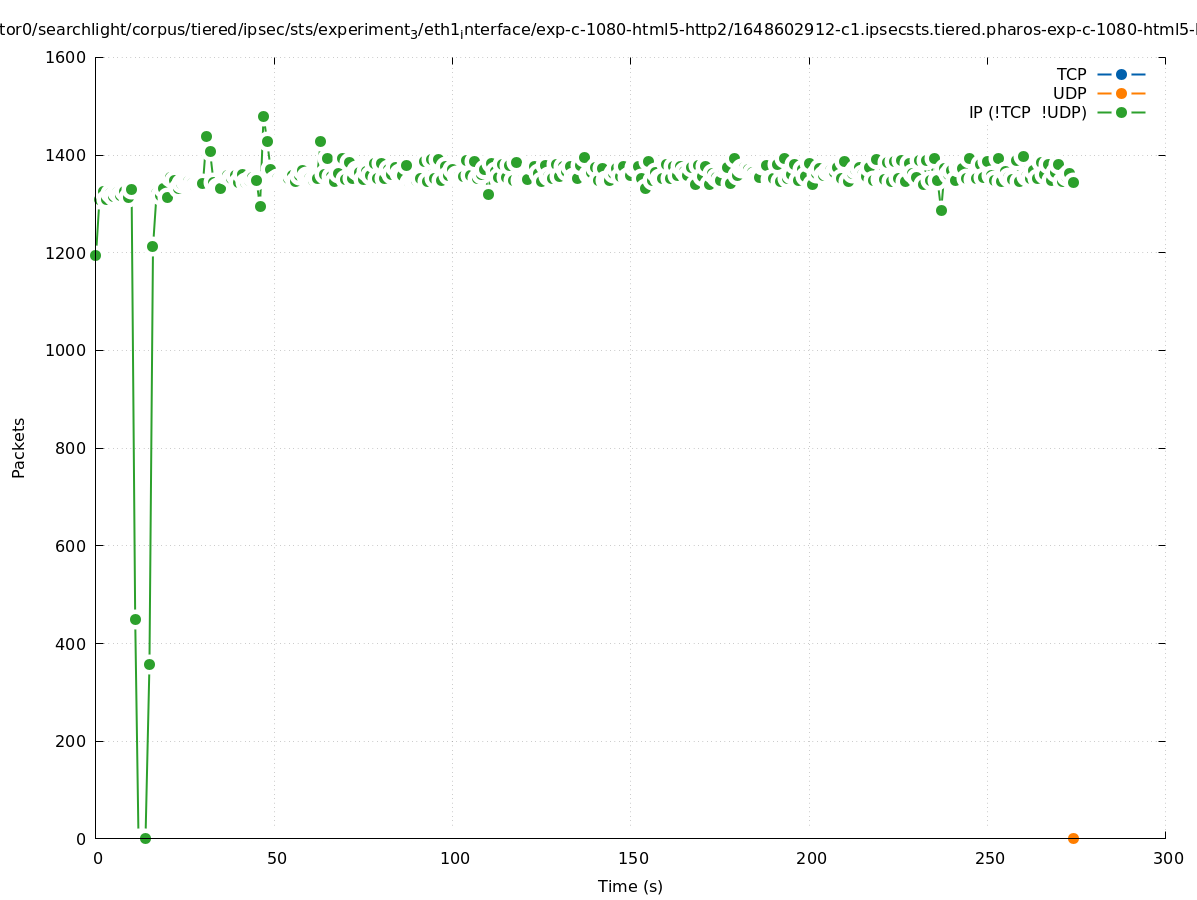
Task: Select the highest green peak near 1480 packets
Action: tap(263, 117)
